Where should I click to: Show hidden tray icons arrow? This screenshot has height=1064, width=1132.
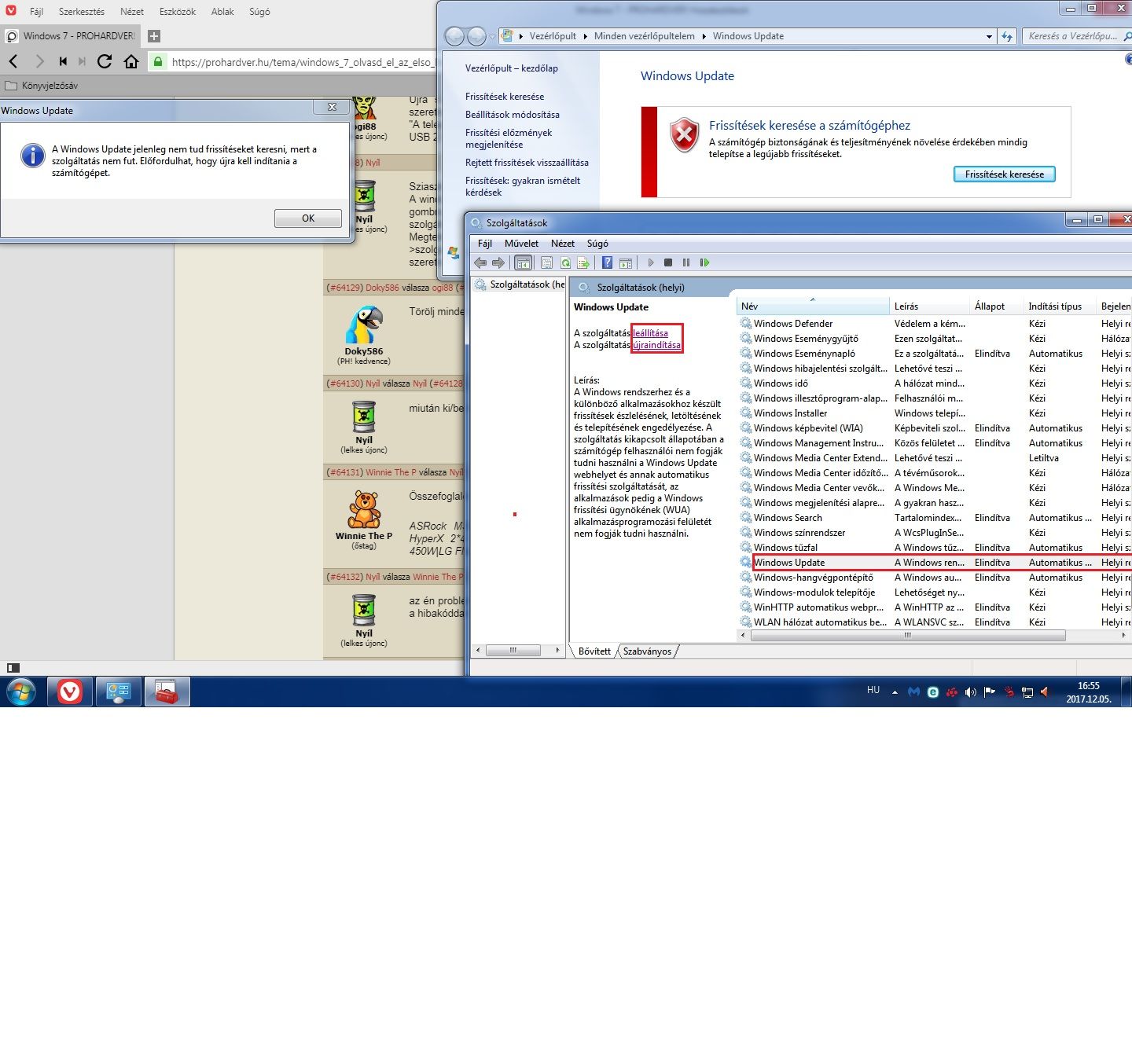point(895,692)
